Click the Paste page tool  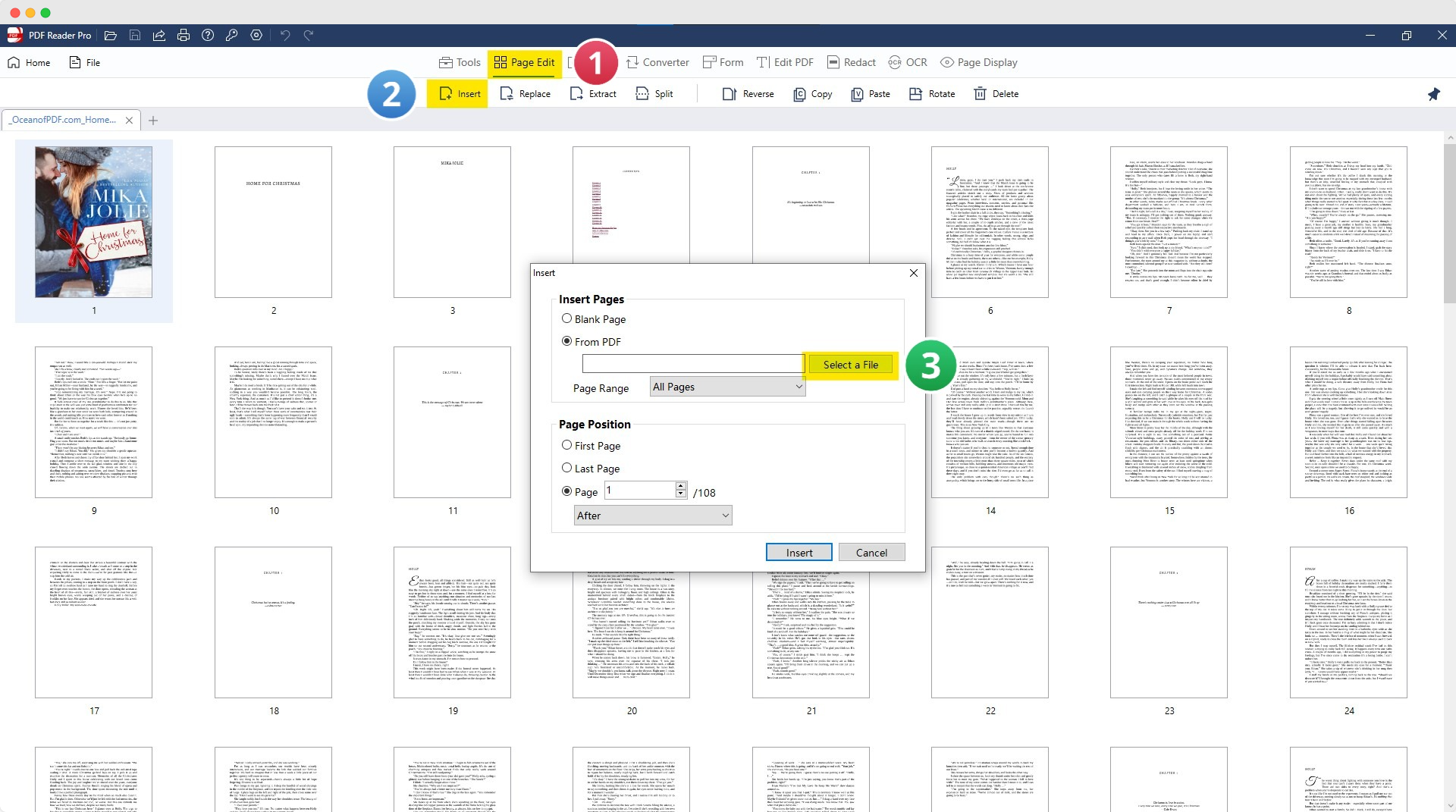click(870, 94)
